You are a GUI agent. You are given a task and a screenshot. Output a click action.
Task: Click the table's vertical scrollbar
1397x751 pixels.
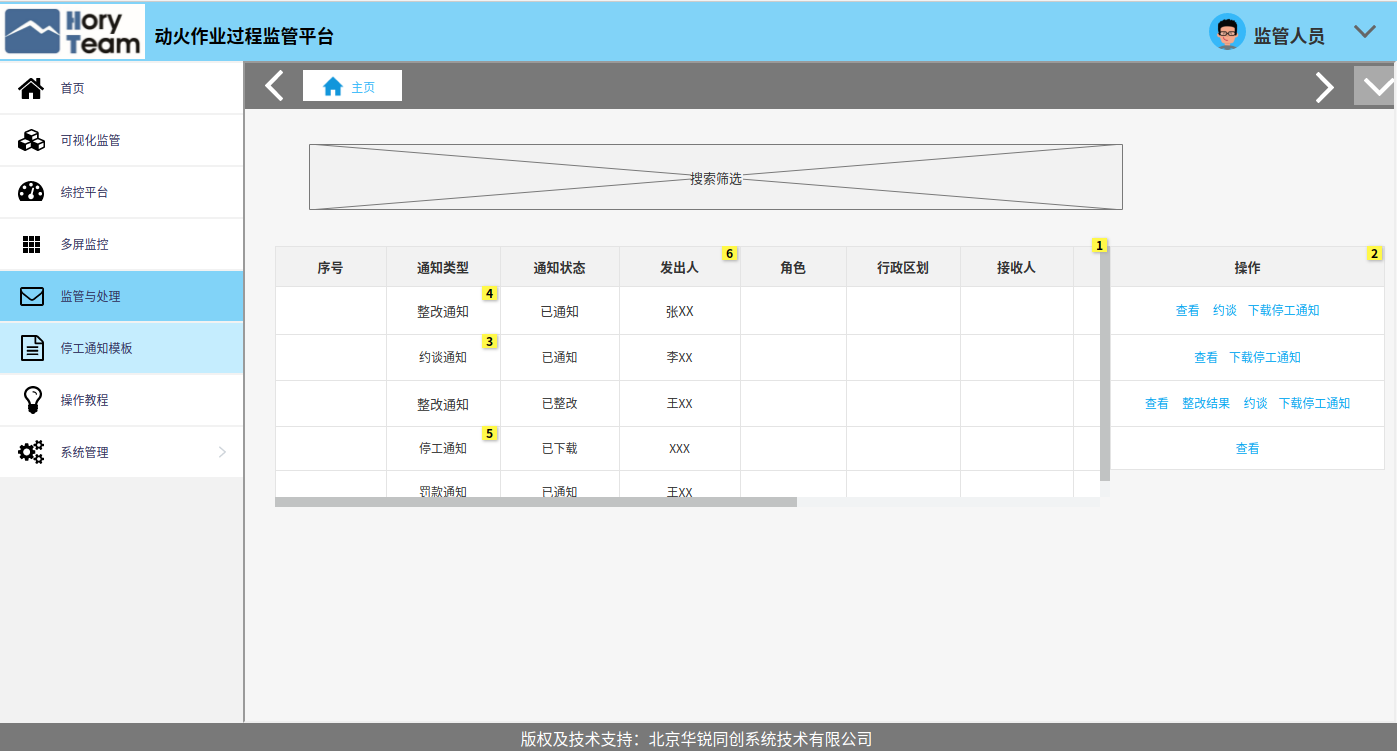tap(1105, 364)
